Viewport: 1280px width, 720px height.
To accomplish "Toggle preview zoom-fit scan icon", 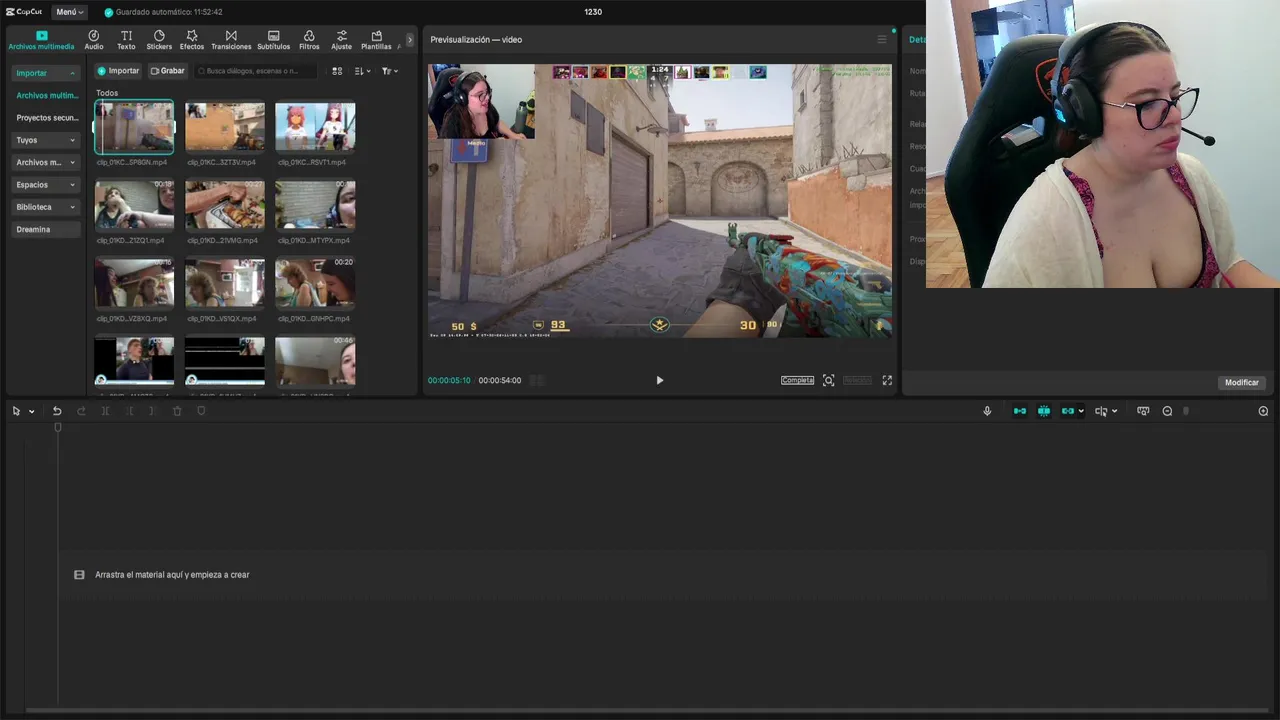I will click(x=828, y=380).
